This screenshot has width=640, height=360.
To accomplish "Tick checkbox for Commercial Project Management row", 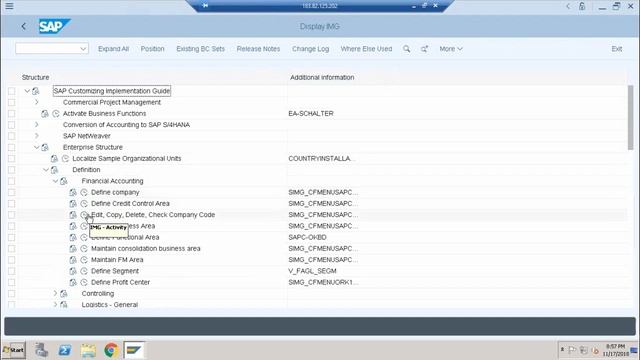I will pyautogui.click(x=11, y=102).
